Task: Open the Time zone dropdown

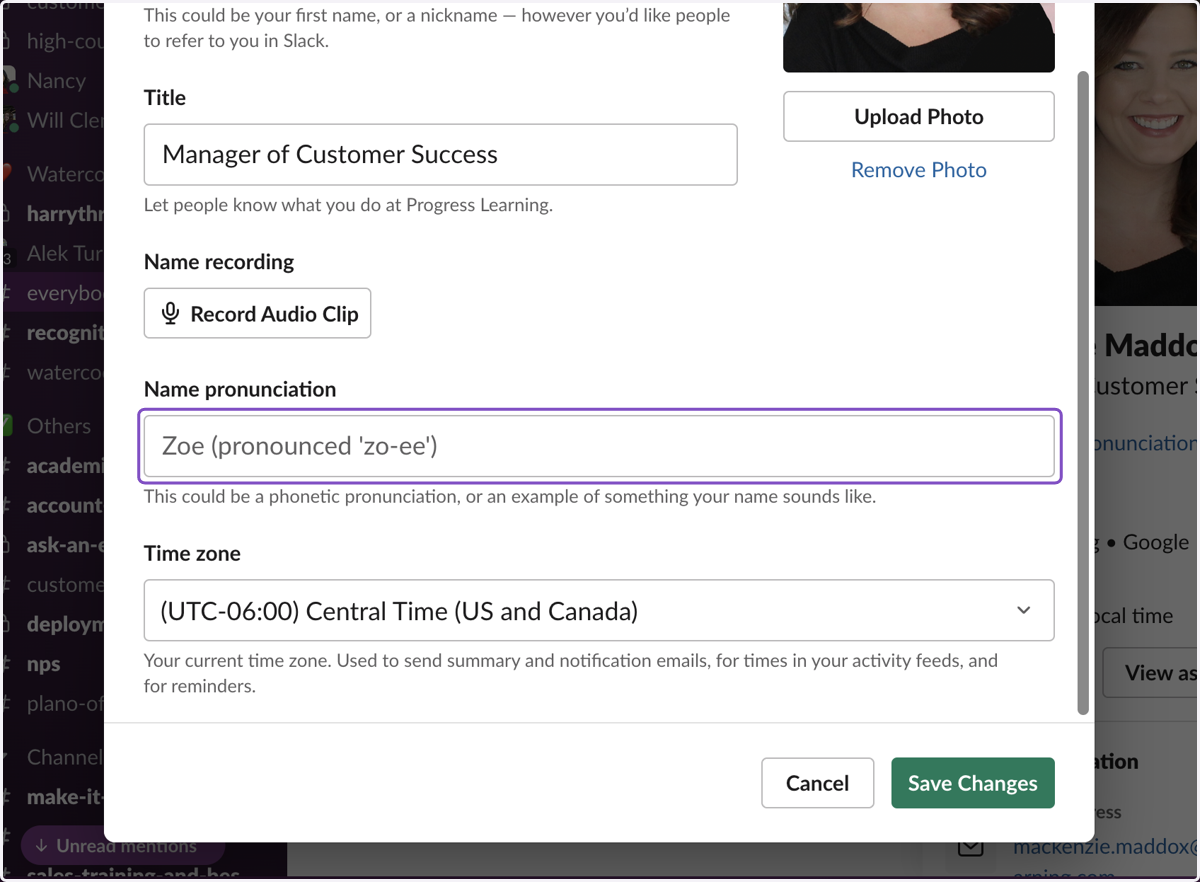Action: pos(600,610)
